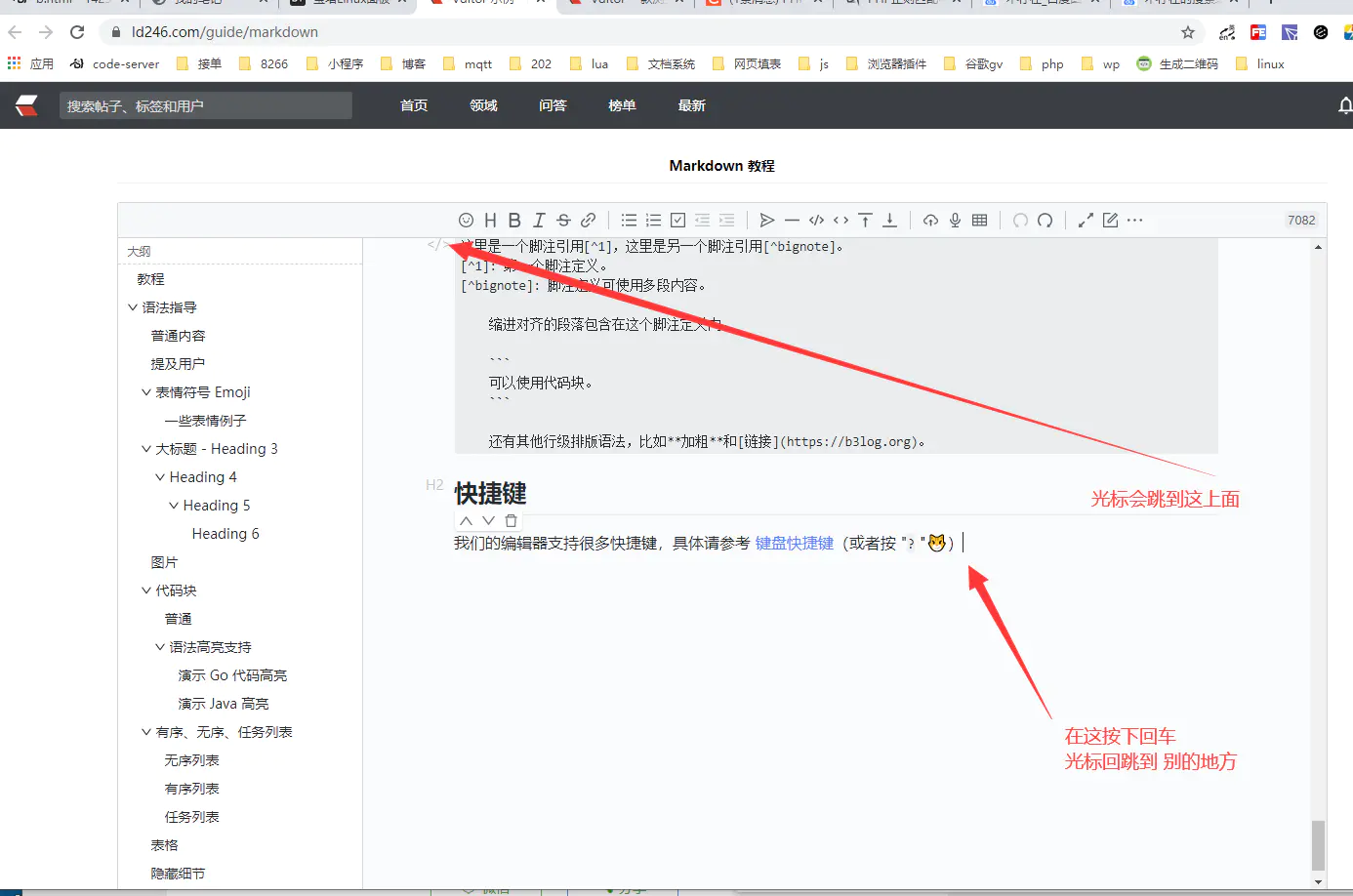The width and height of the screenshot is (1353, 896).
Task: Collapse the 语法指导 outline section
Action: [x=133, y=307]
